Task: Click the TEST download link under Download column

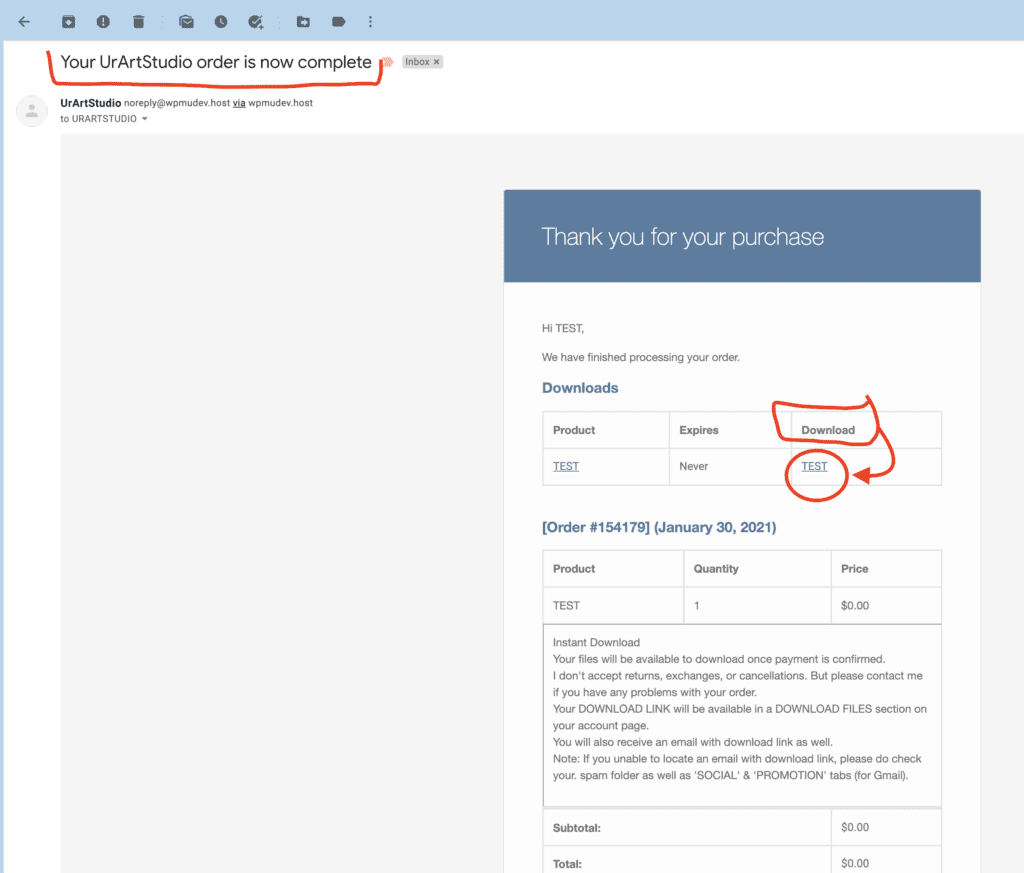Action: pos(814,466)
